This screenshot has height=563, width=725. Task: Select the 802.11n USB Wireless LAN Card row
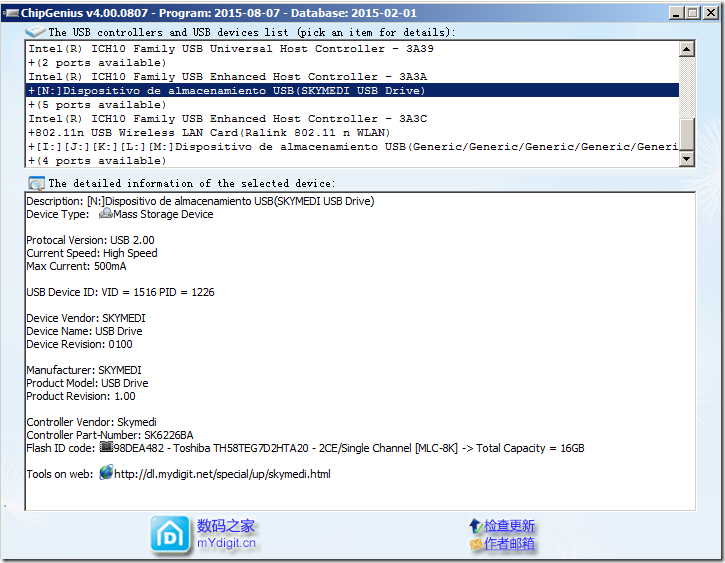pyautogui.click(x=352, y=133)
